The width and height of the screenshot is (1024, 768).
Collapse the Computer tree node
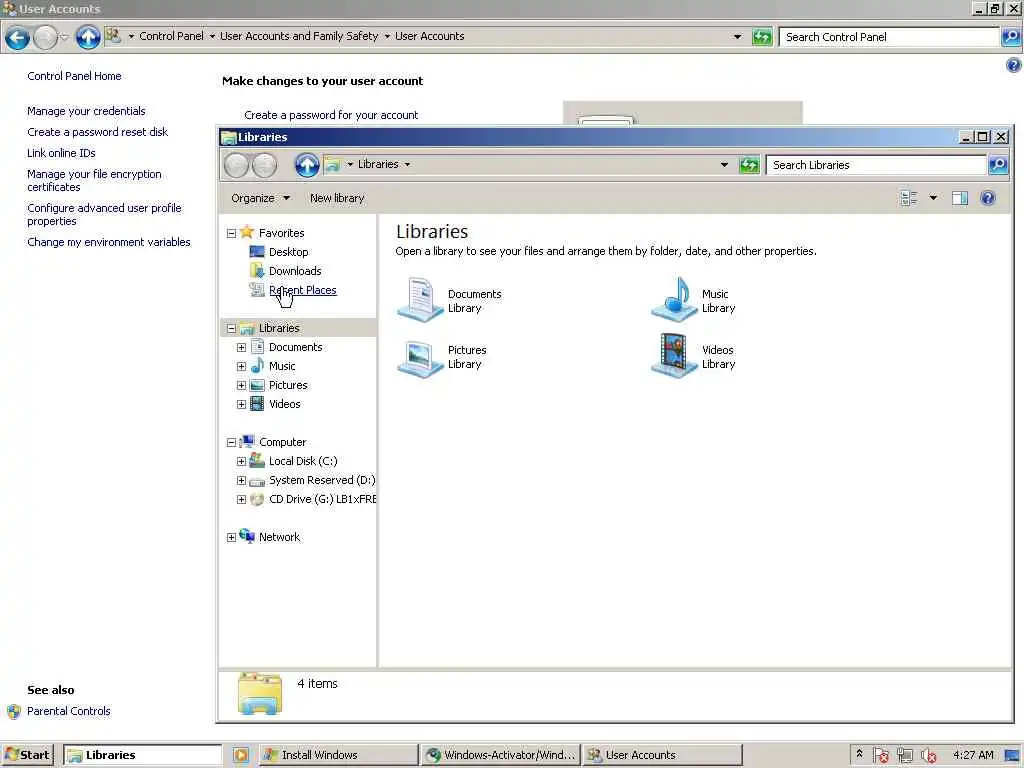click(231, 442)
